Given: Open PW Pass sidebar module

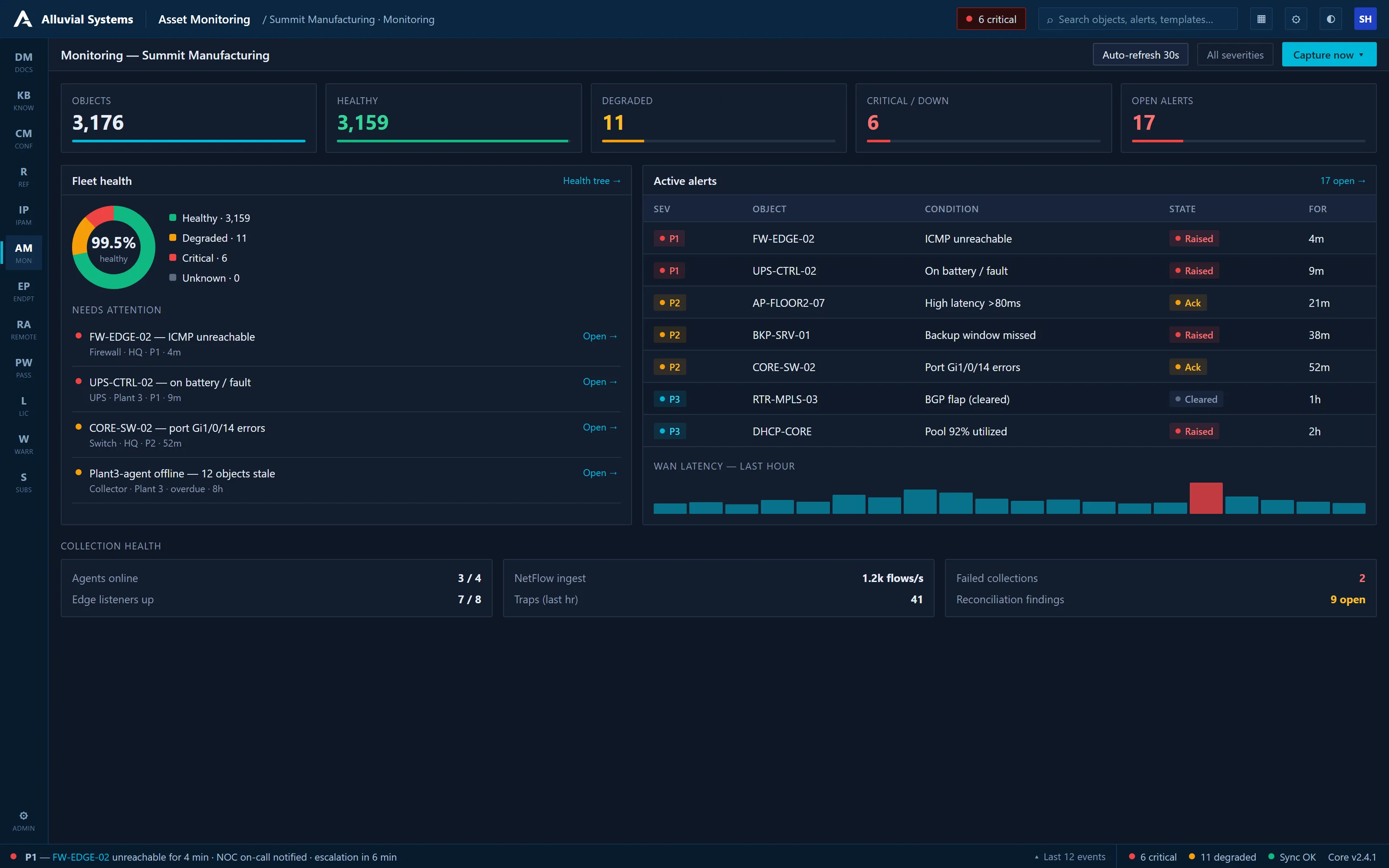Looking at the screenshot, I should tap(23, 368).
